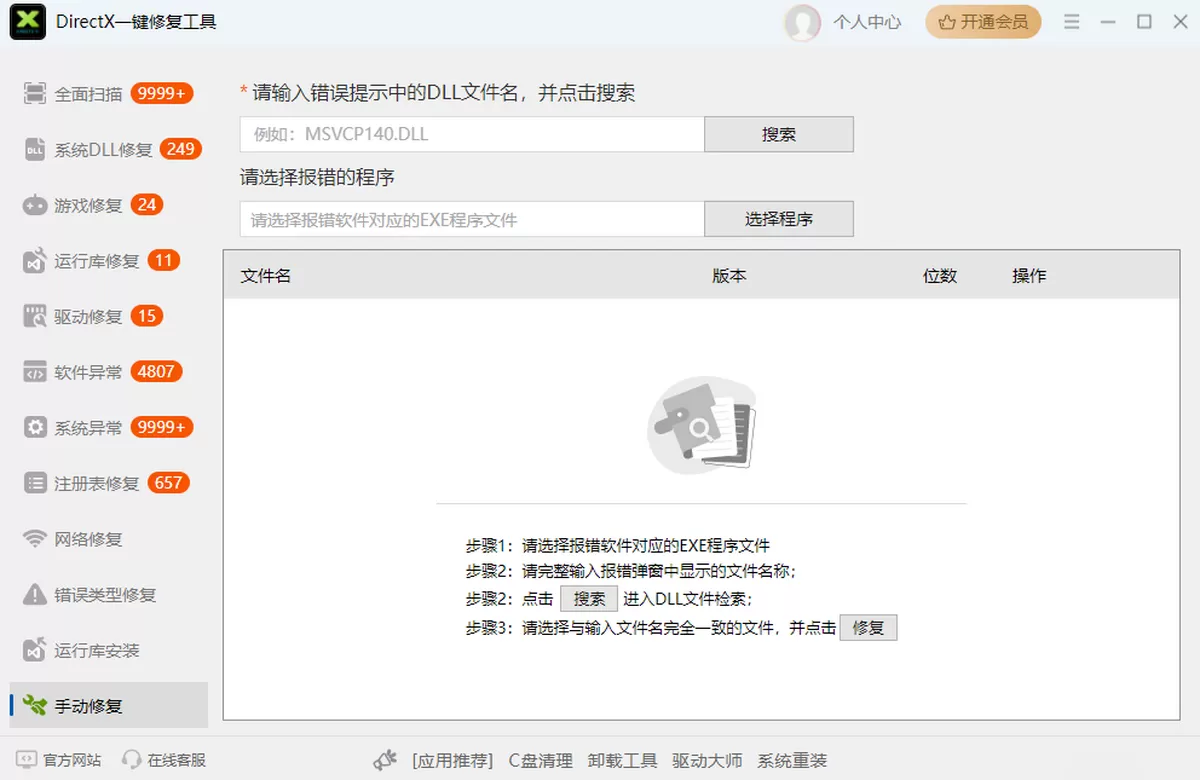
Task: Minimize the DirectX repair tool window
Action: (x=1107, y=22)
